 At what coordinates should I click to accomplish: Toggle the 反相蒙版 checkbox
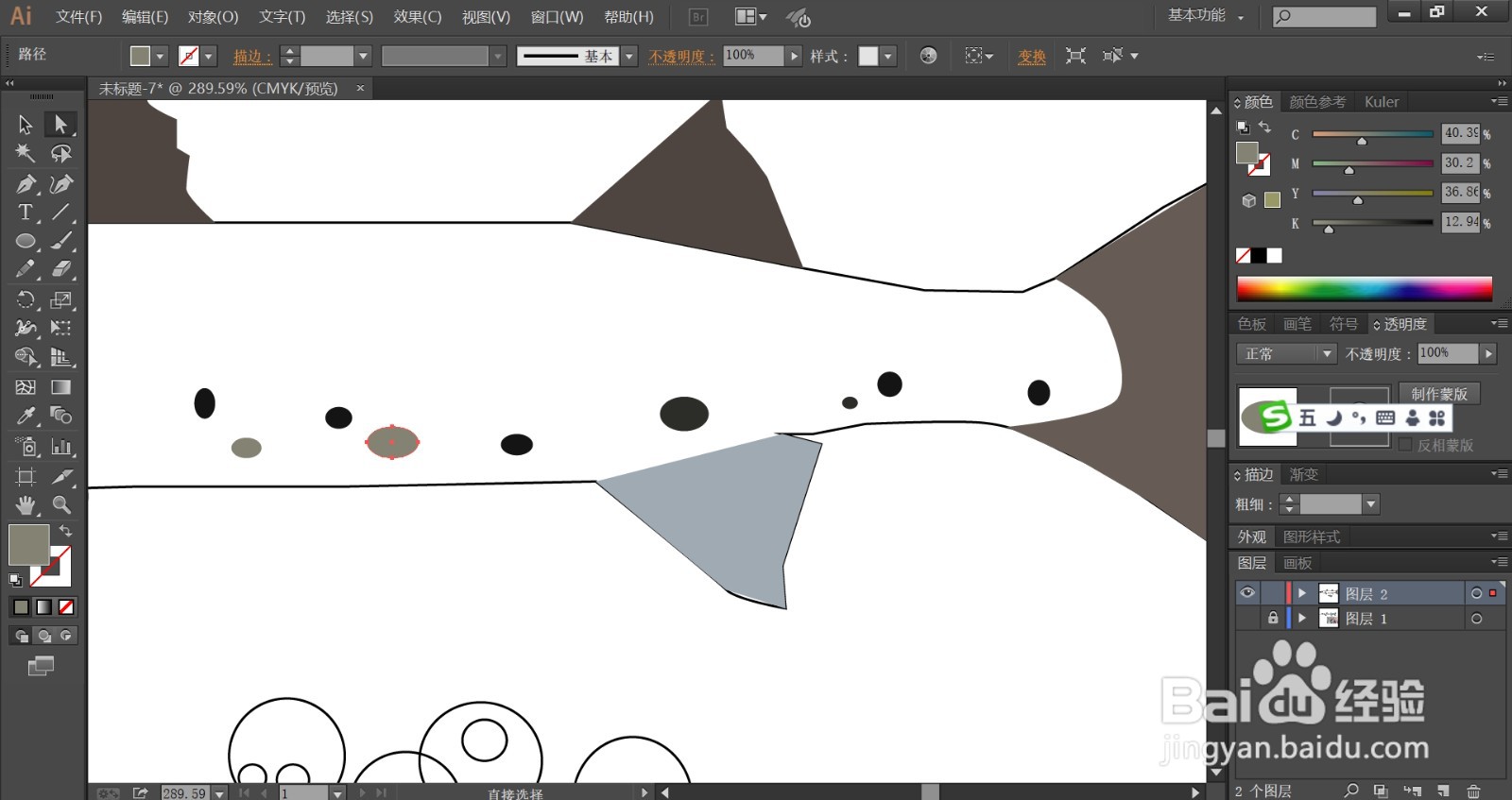click(1405, 445)
